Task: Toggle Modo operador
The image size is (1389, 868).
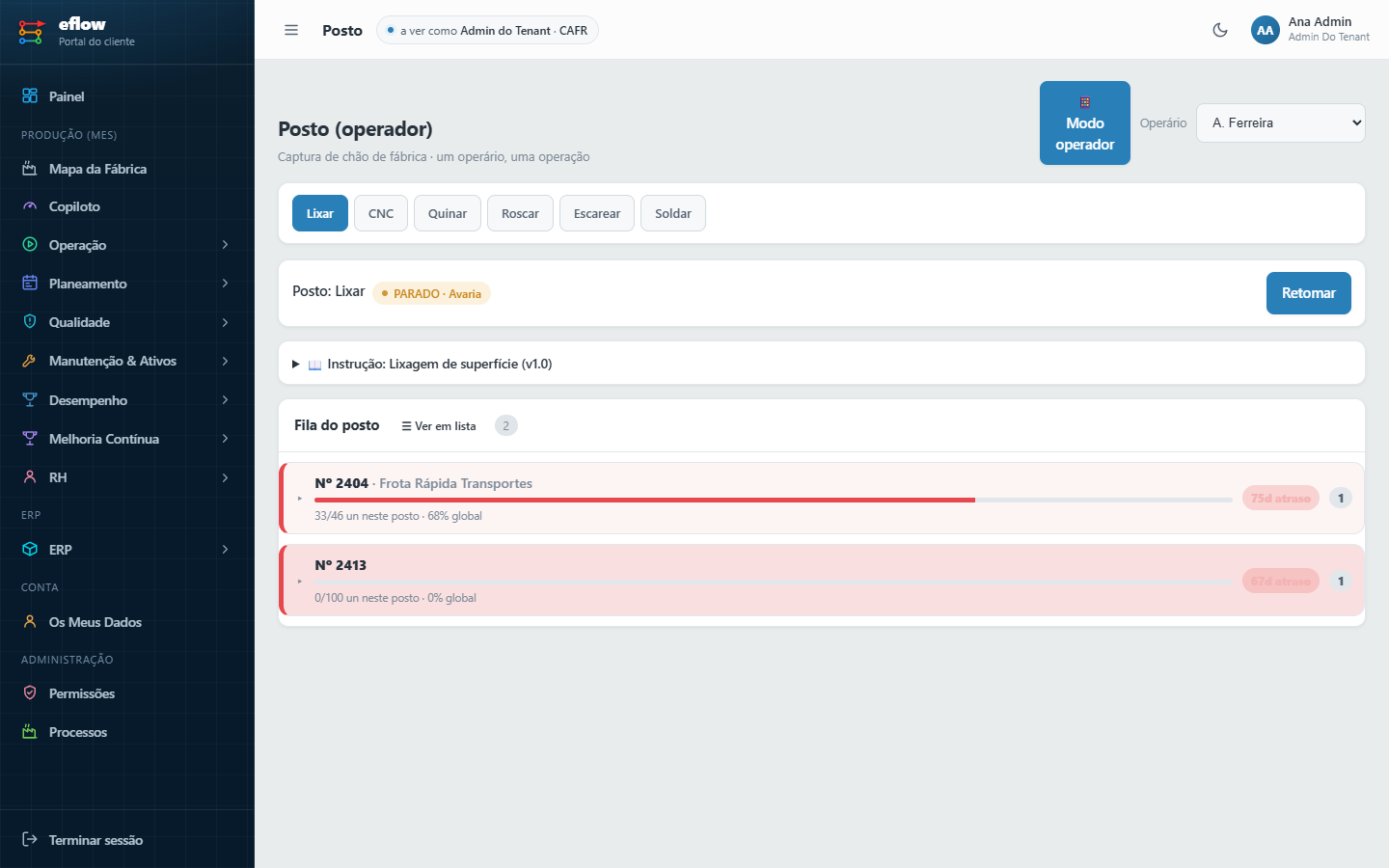Action: 1085,122
